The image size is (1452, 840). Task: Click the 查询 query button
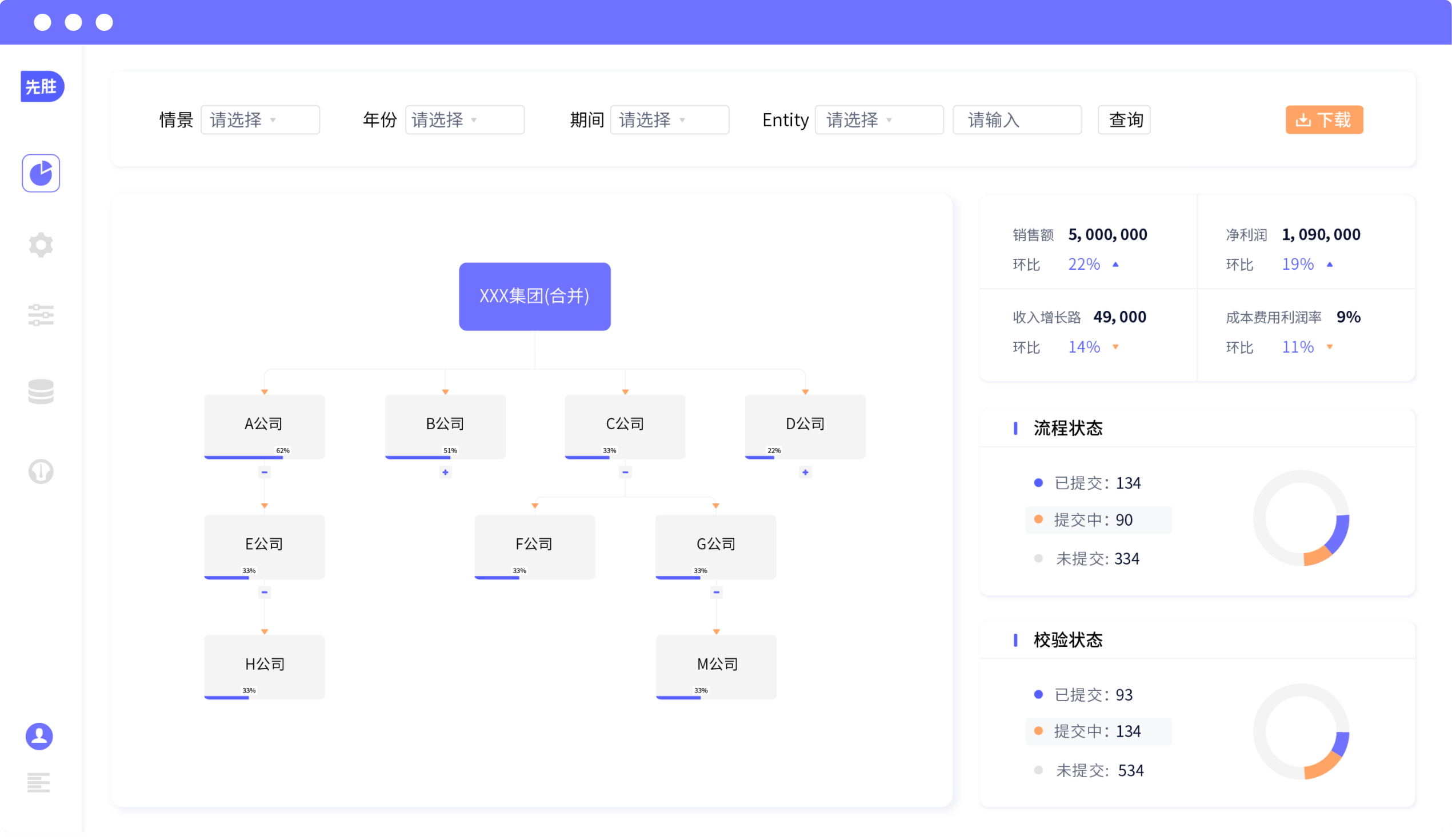tap(1124, 120)
